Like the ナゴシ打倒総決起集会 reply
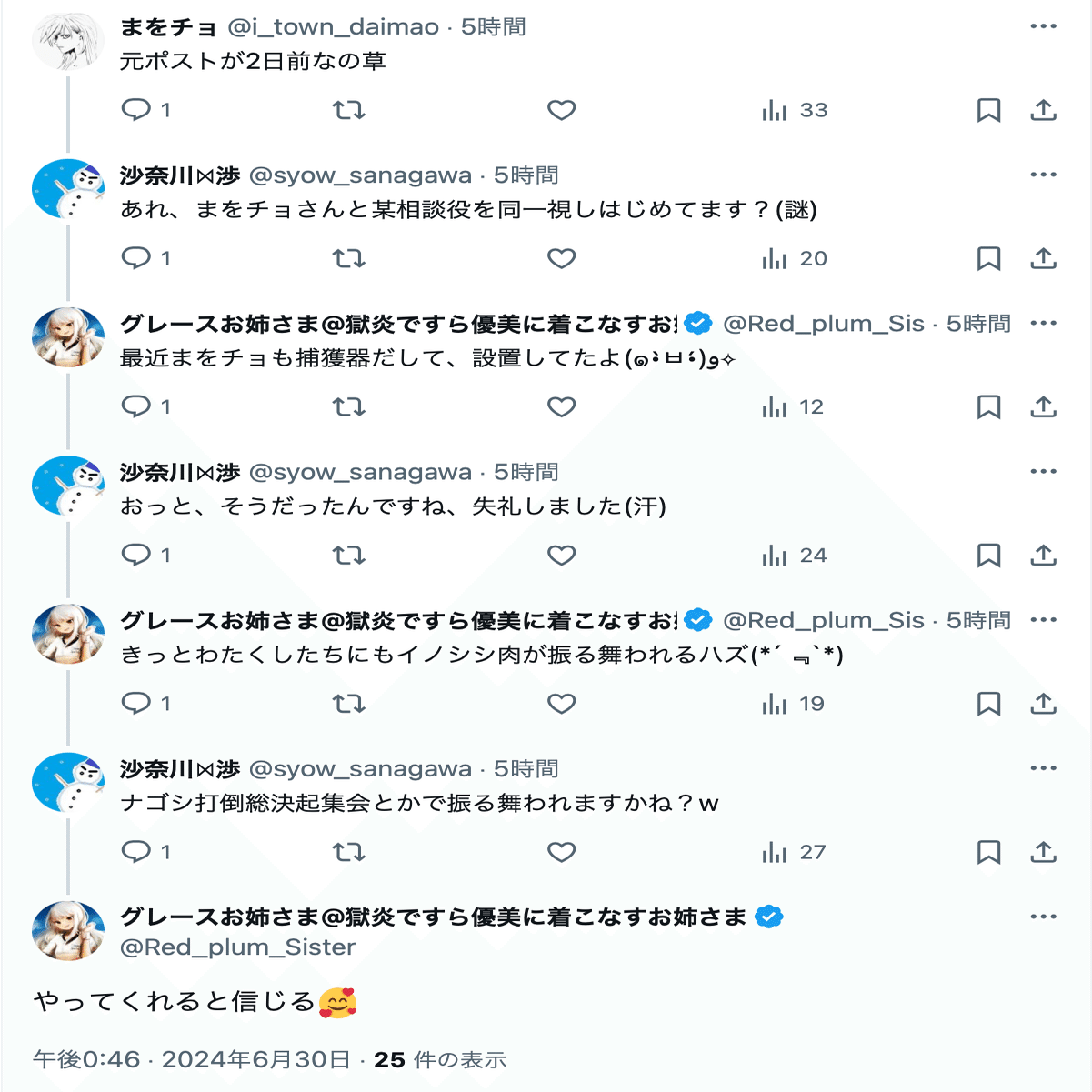Viewport: 1092px width, 1092px height. pos(561,852)
